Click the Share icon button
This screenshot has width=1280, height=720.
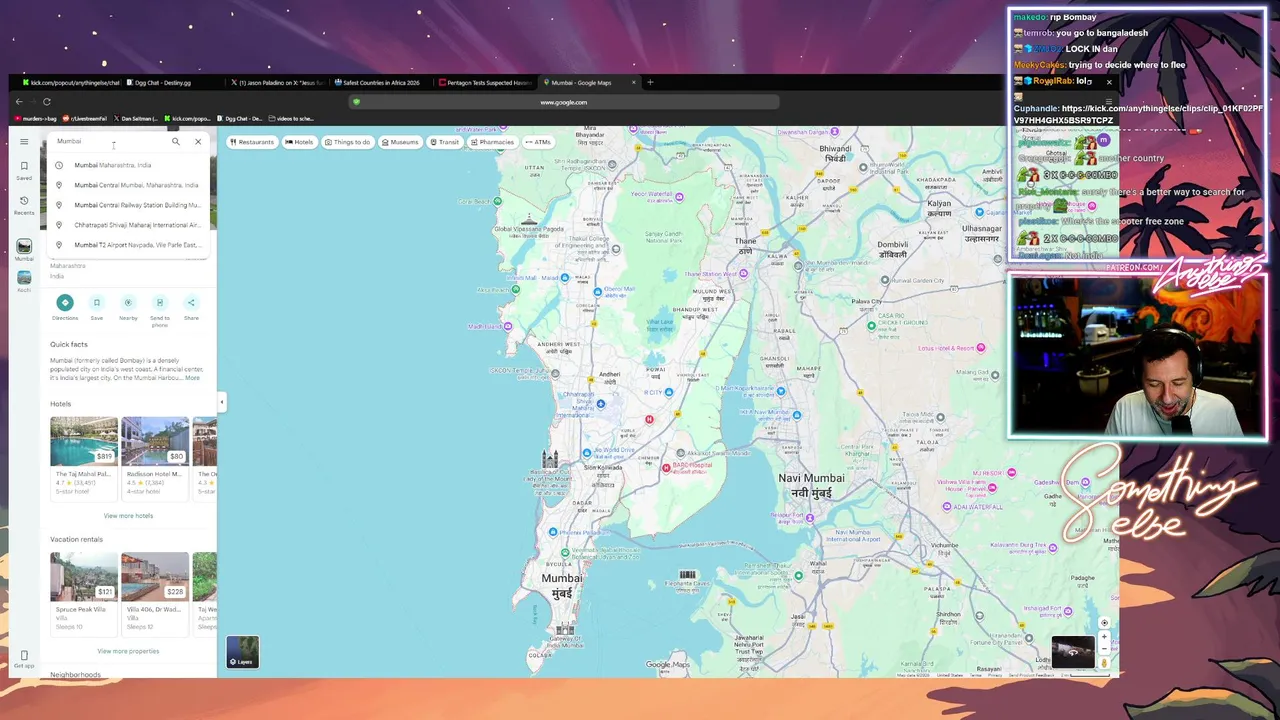[x=191, y=303]
